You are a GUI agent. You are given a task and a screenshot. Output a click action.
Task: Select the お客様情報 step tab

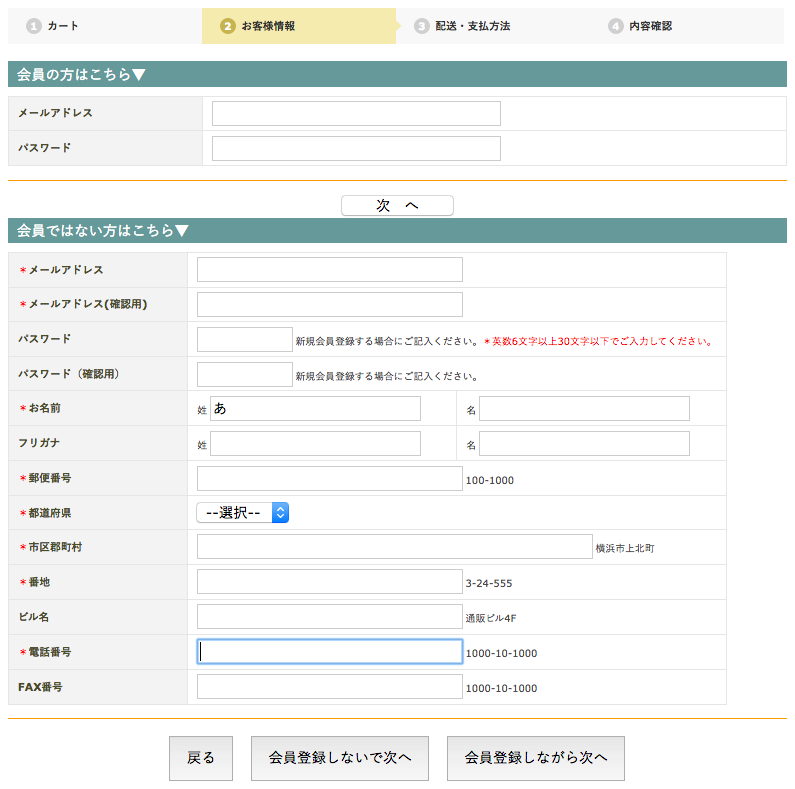(267, 26)
